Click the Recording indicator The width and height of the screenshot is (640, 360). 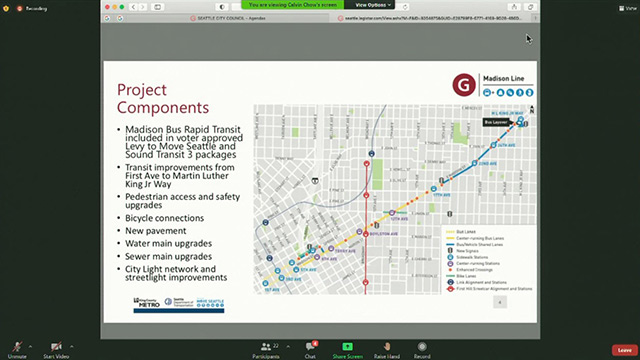point(32,9)
